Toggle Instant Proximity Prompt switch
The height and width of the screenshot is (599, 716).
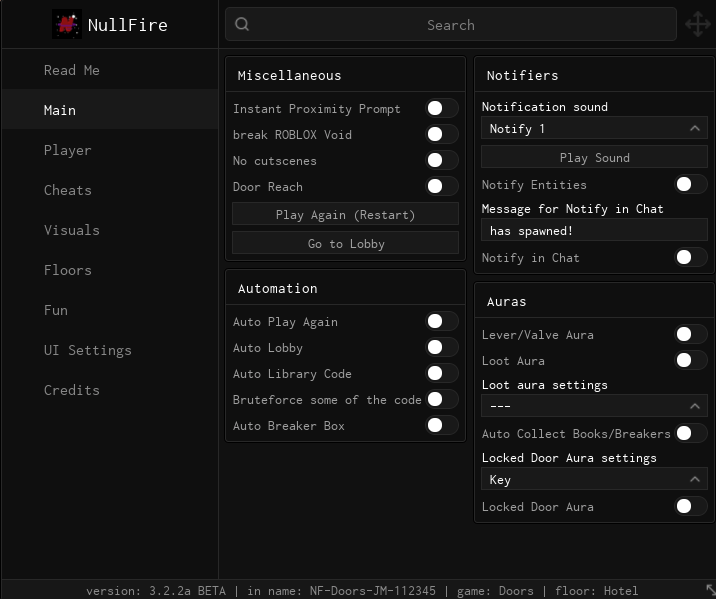coord(442,108)
